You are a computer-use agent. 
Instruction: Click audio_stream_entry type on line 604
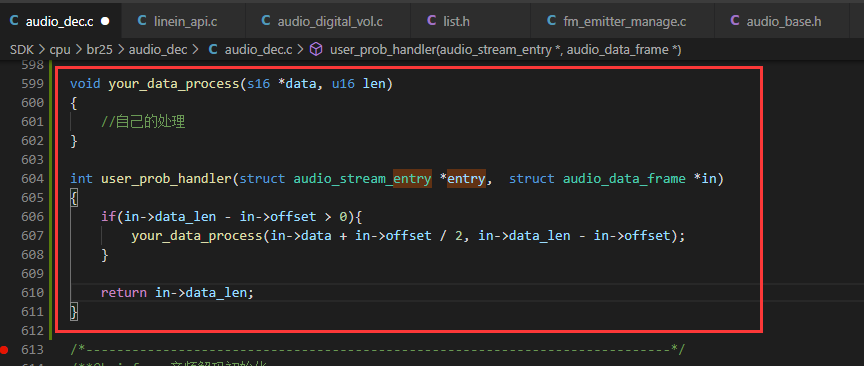[362, 179]
